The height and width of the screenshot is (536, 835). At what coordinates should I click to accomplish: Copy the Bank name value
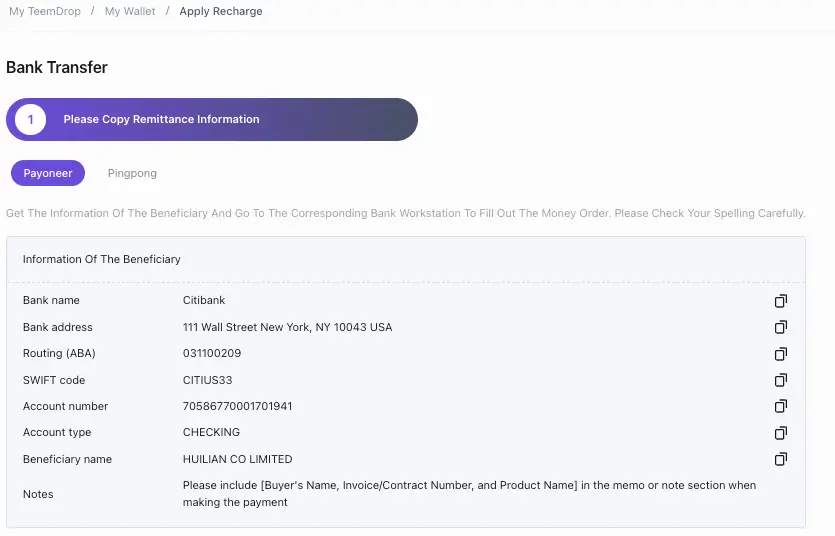[781, 301]
